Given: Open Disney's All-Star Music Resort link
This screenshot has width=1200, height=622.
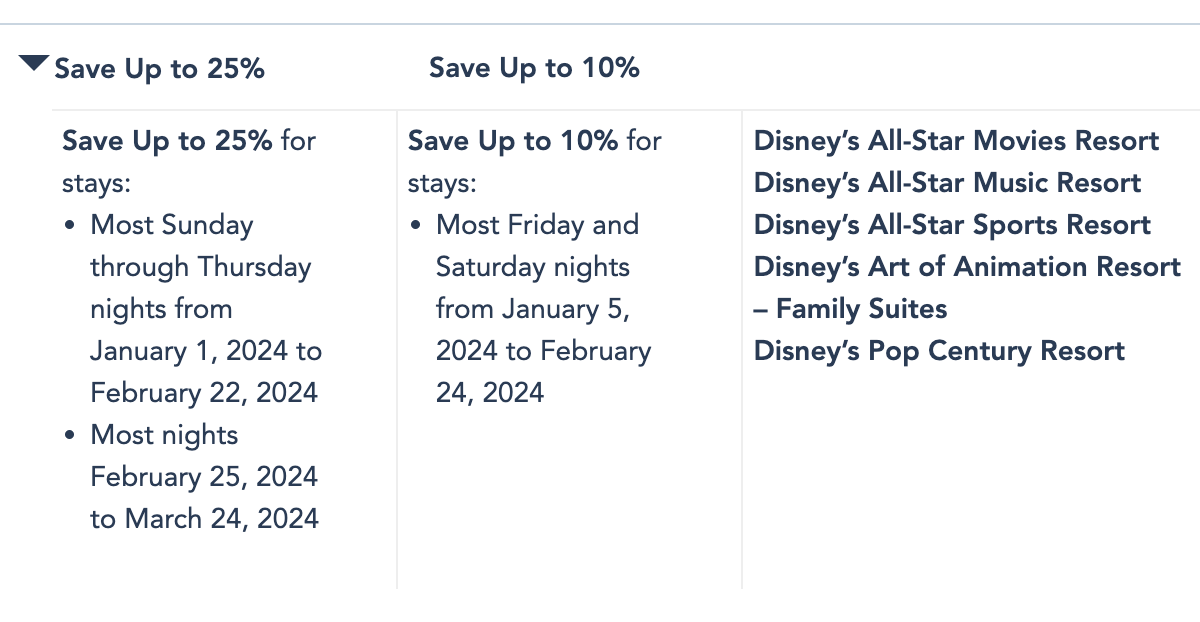Looking at the screenshot, I should 947,183.
